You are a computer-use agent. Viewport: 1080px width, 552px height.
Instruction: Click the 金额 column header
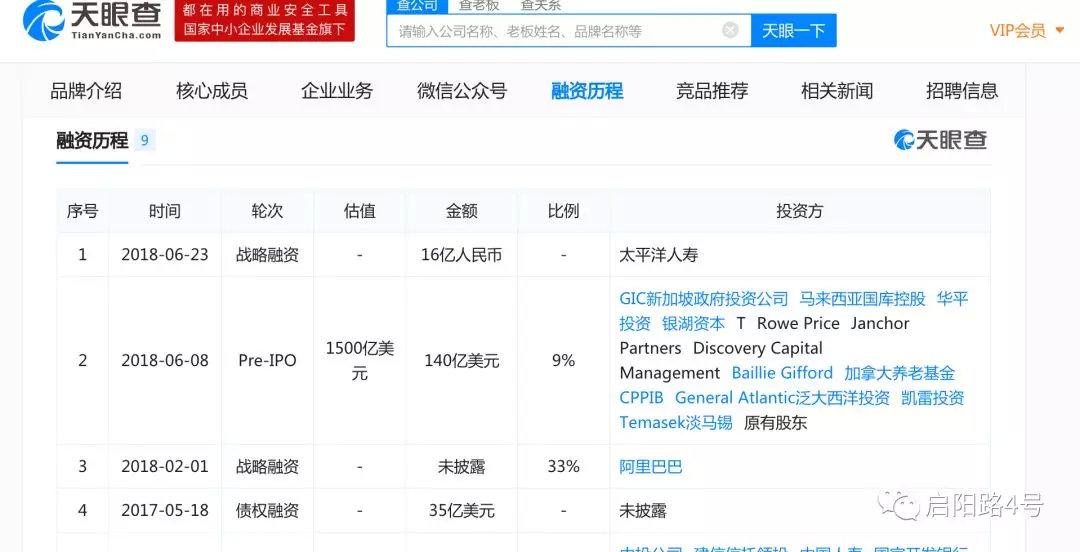click(461, 211)
